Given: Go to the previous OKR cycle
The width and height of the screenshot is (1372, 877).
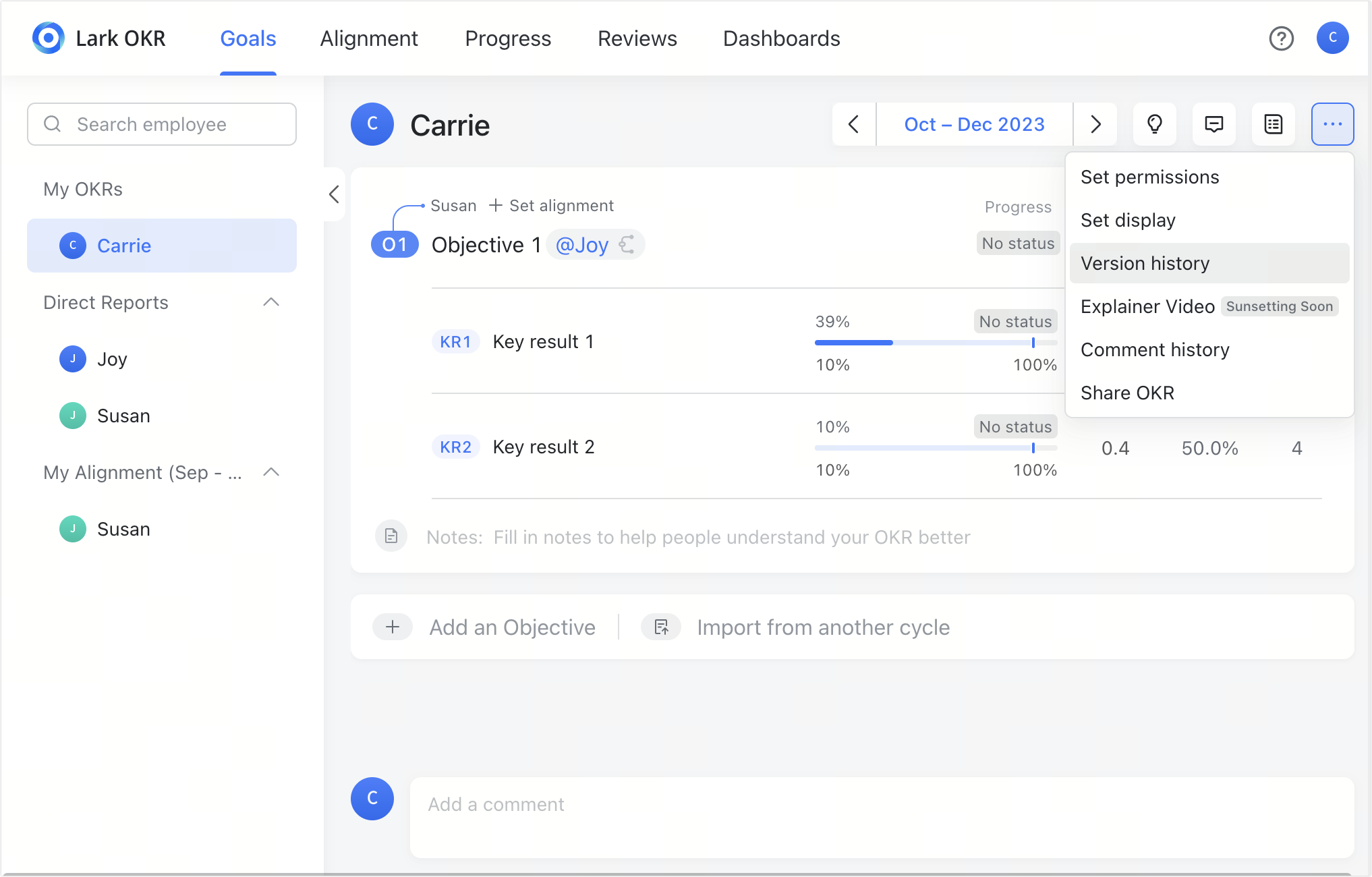Looking at the screenshot, I should point(853,124).
